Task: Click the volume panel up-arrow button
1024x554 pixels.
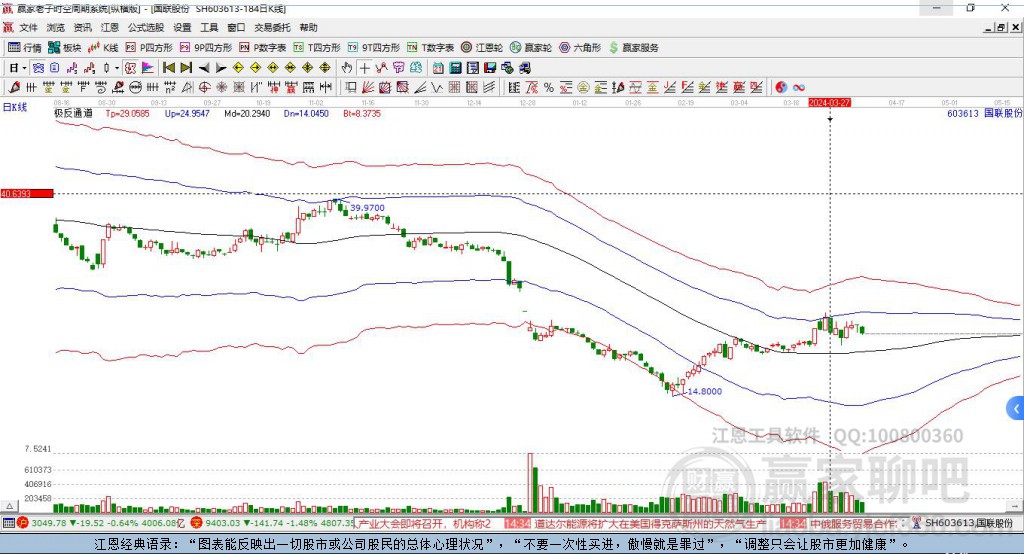Action: (x=9, y=506)
